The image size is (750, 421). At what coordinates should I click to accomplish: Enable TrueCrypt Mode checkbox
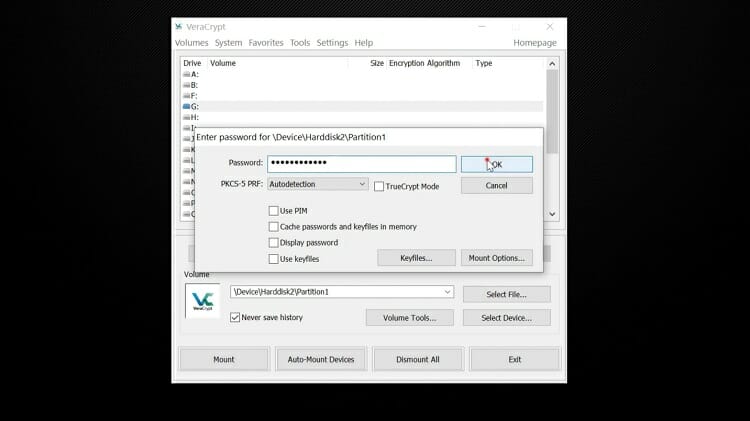(x=379, y=186)
